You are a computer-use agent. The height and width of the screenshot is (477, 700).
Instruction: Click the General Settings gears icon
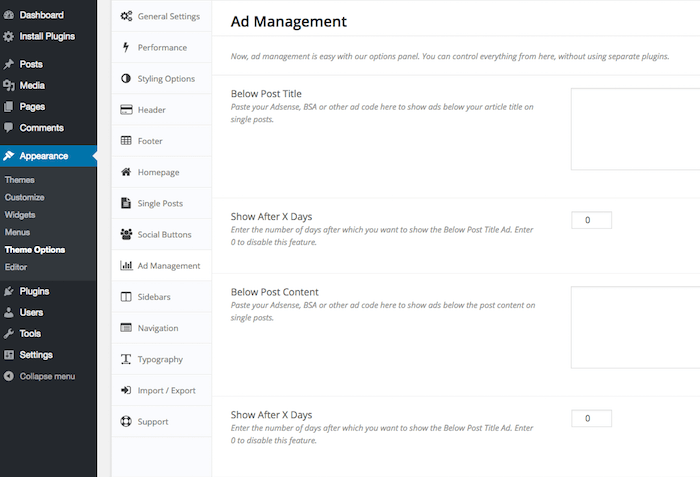pyautogui.click(x=126, y=16)
